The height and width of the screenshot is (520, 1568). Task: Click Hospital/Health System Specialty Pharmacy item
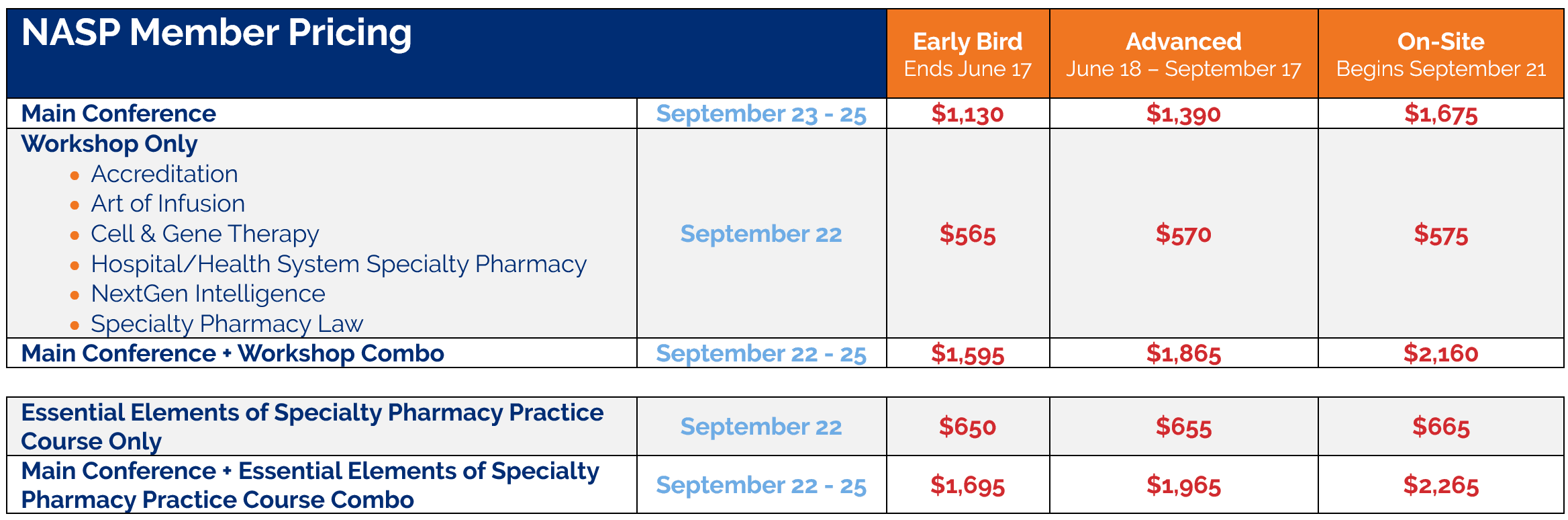[x=338, y=264]
